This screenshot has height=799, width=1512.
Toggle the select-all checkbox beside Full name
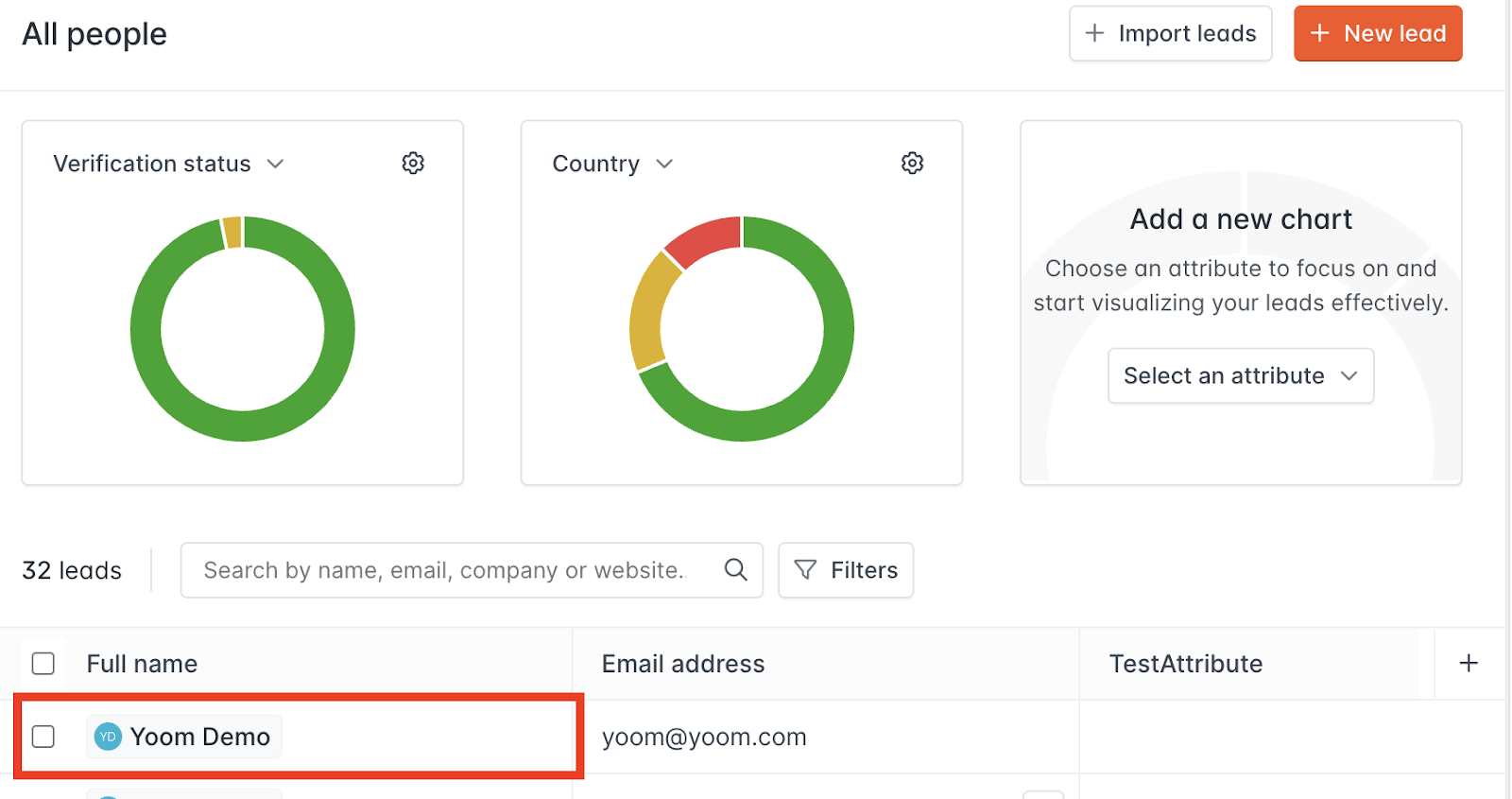tap(43, 663)
